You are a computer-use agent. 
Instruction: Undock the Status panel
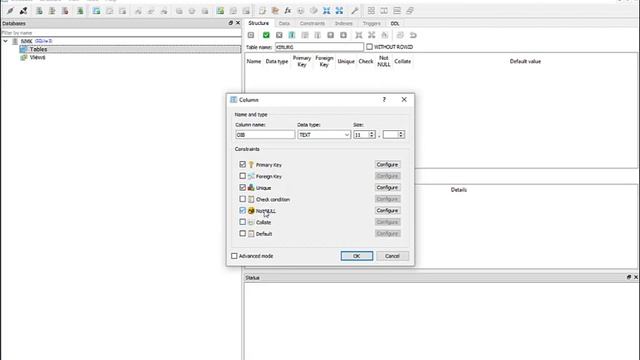click(x=629, y=277)
